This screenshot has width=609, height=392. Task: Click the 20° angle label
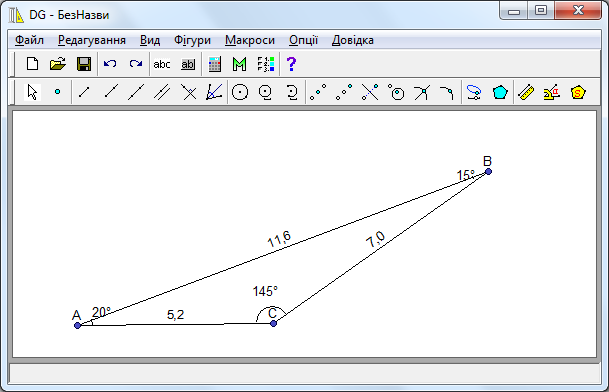coord(101,312)
